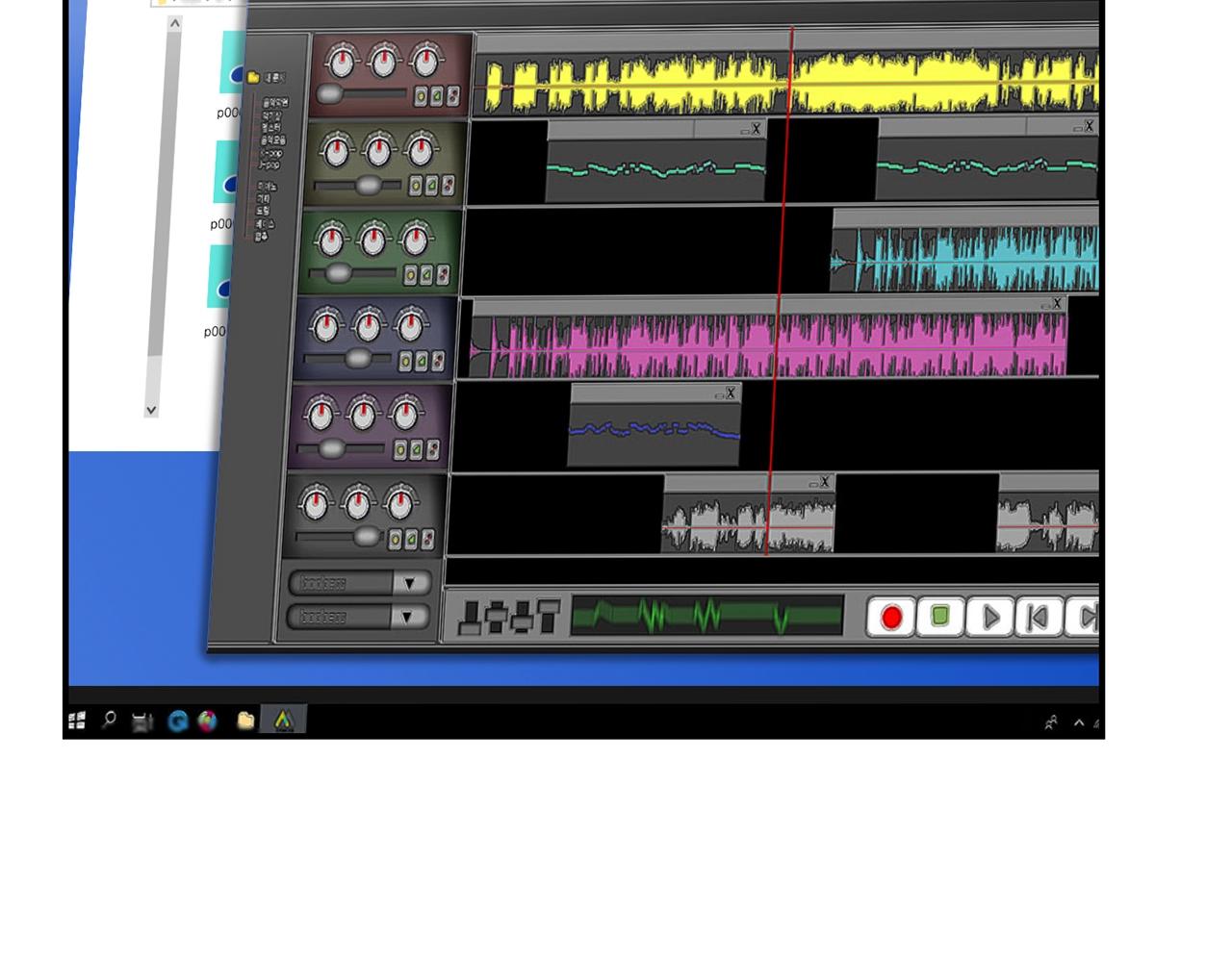The image size is (1232, 962).
Task: Open the Windows Start menu
Action: click(x=77, y=721)
